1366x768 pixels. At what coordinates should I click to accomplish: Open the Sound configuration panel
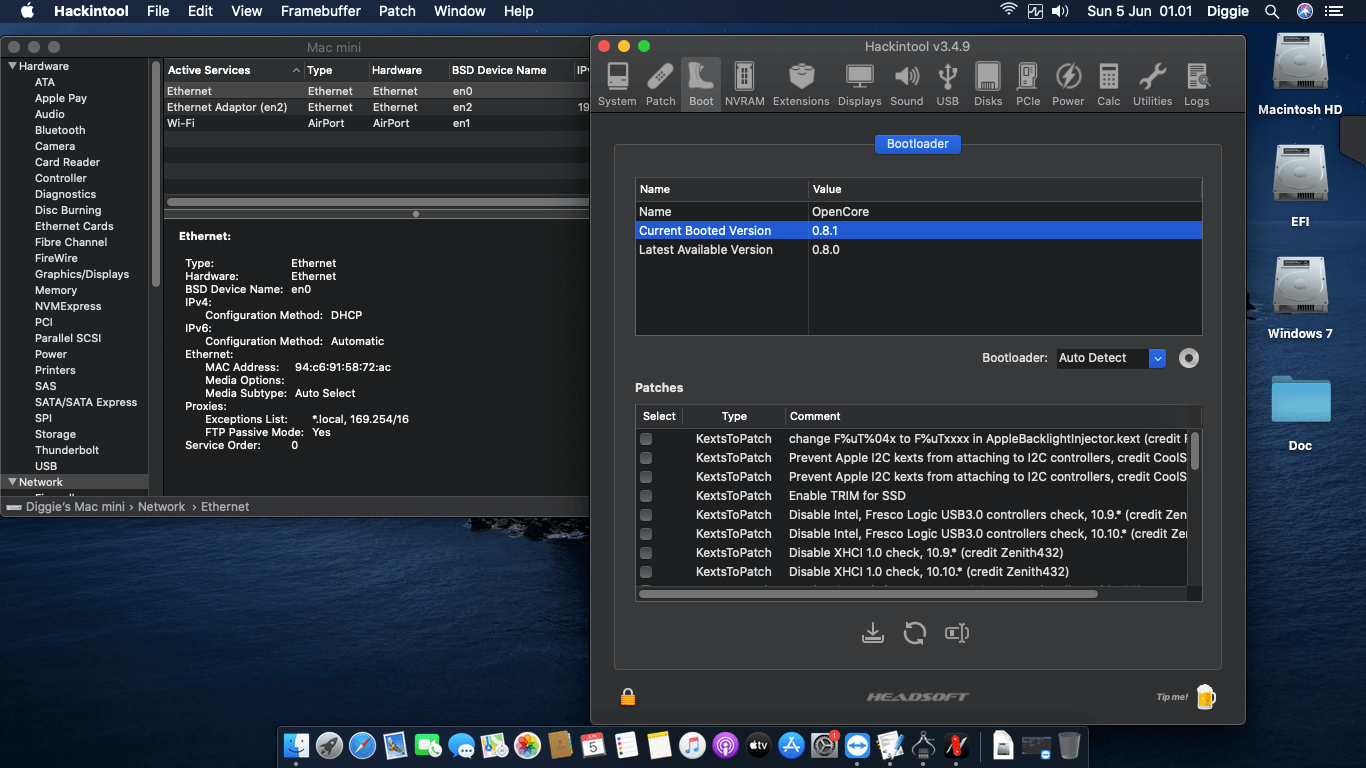coord(907,83)
